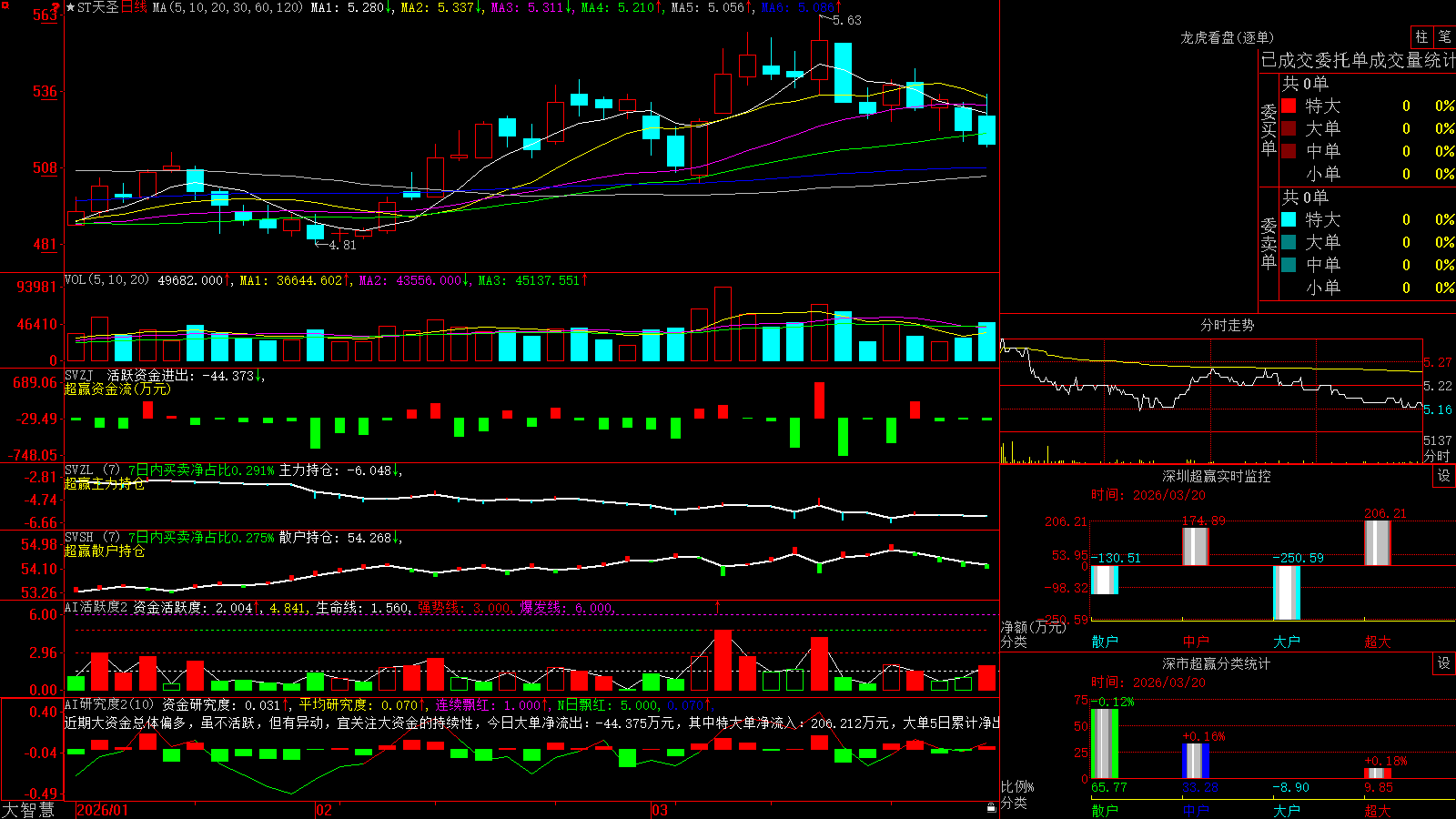Click the 5.16 price label in 分时走势
The height and width of the screenshot is (819, 1456).
click(1438, 409)
